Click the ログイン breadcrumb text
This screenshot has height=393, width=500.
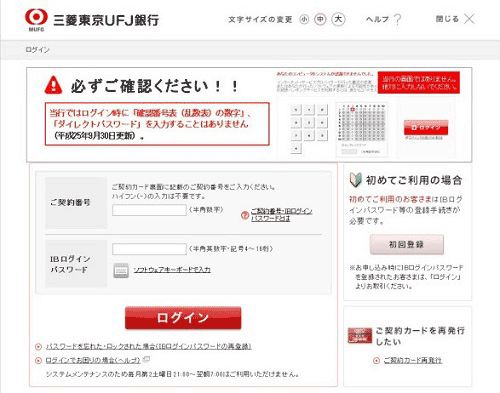(37, 50)
